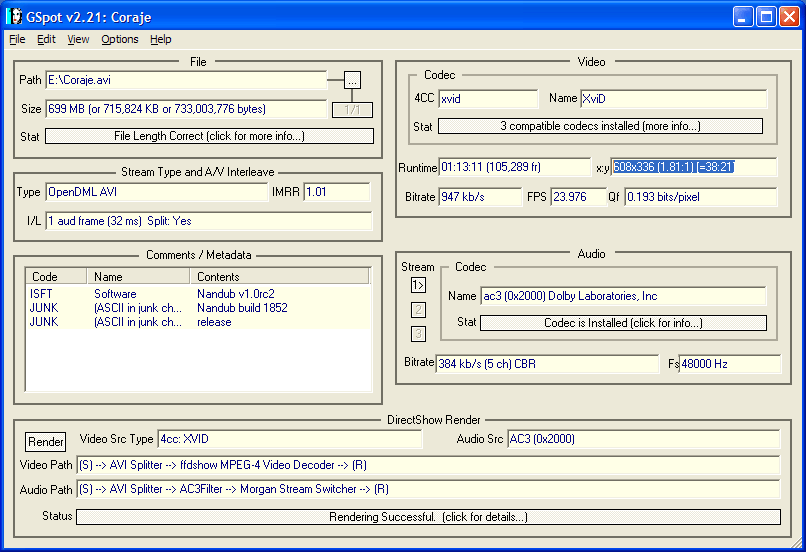Select audio stream 2
Screen dimensions: 806x552
coord(418,310)
